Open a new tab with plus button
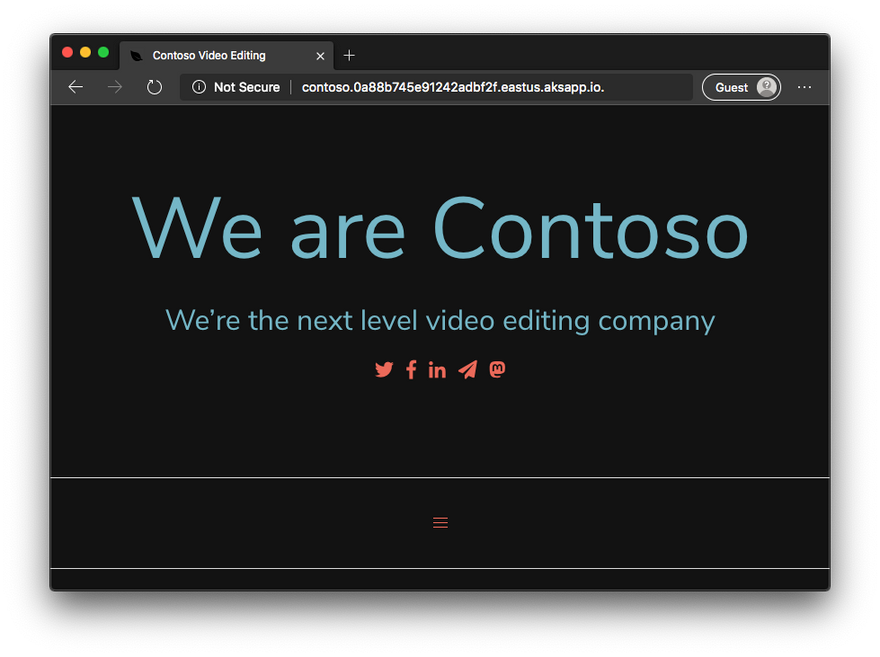The height and width of the screenshot is (657, 880). click(349, 56)
